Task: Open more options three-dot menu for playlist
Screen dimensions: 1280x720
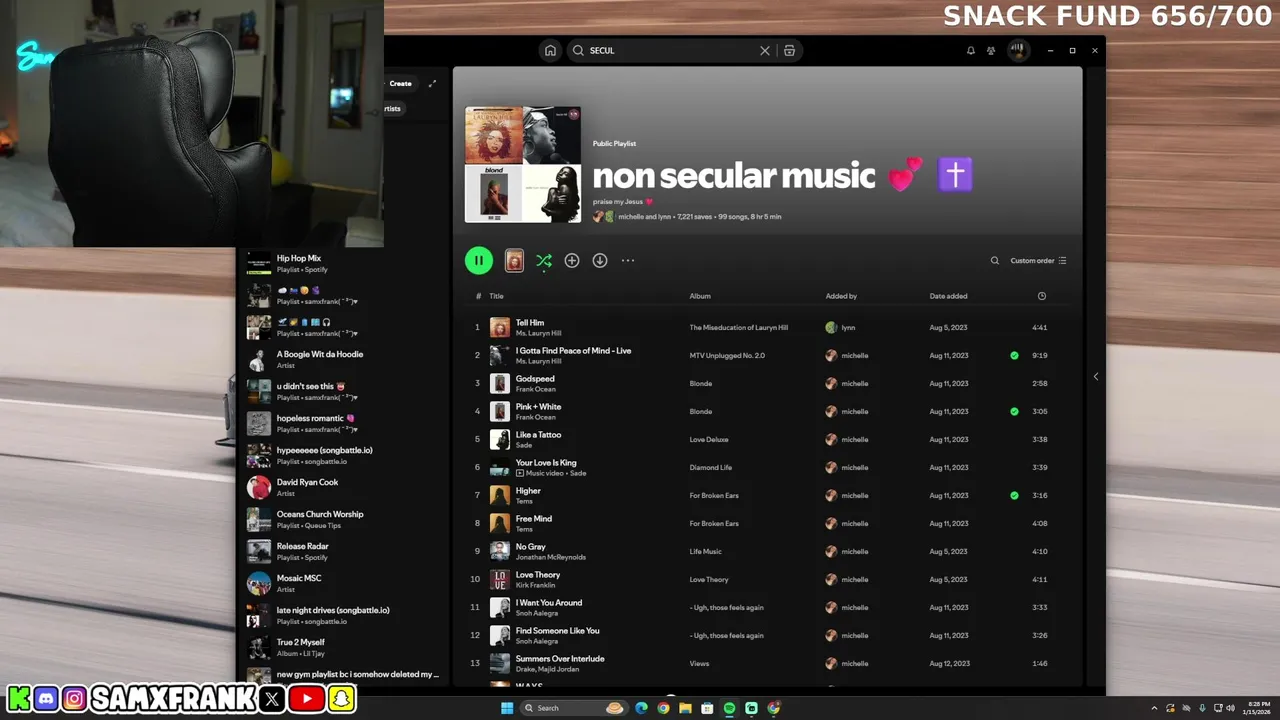Action: pos(628,261)
